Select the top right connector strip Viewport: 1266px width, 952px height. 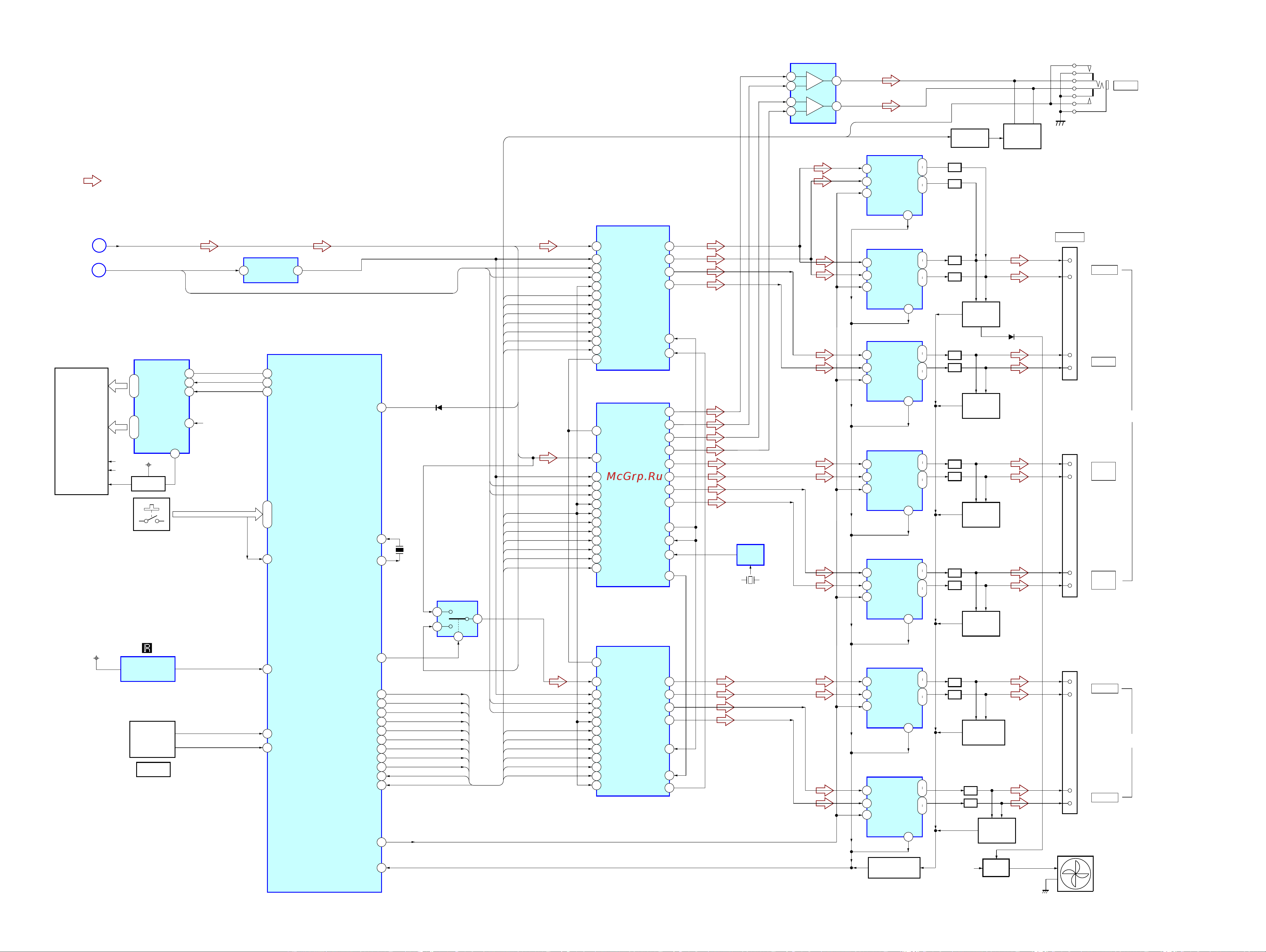[x=1070, y=314]
